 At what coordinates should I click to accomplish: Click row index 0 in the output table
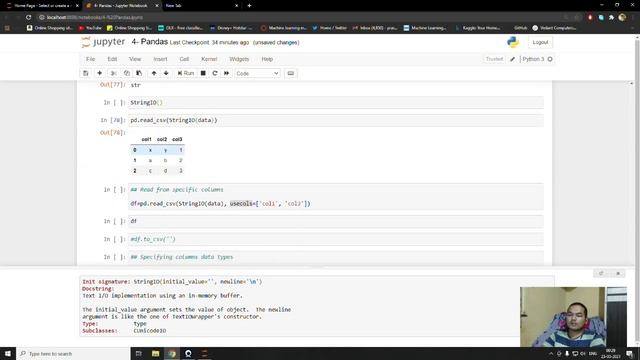[x=135, y=150]
